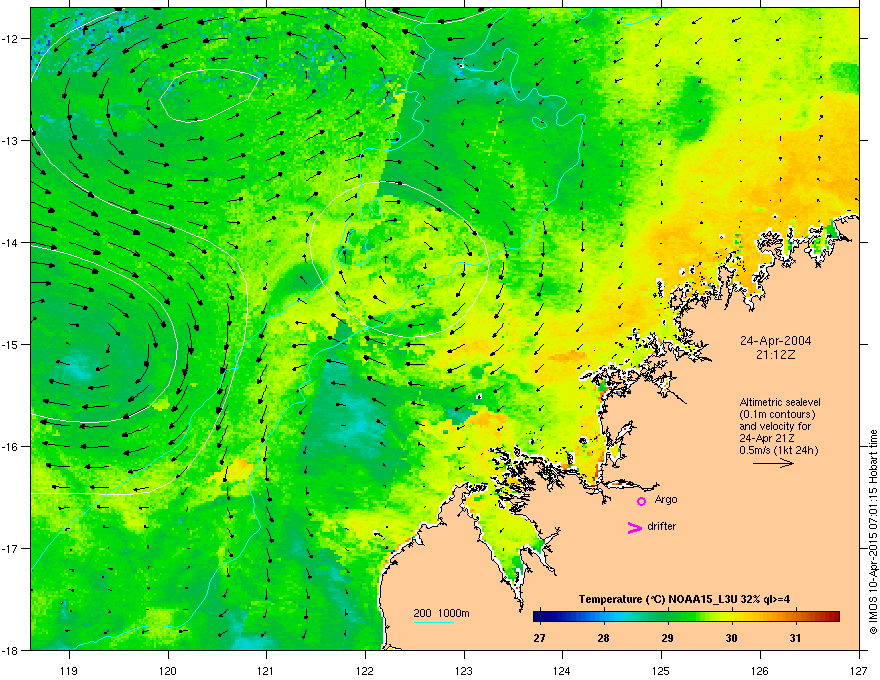The height and width of the screenshot is (680, 880).
Task: Click the 'drifter' legend label
Action: pyautogui.click(x=662, y=526)
